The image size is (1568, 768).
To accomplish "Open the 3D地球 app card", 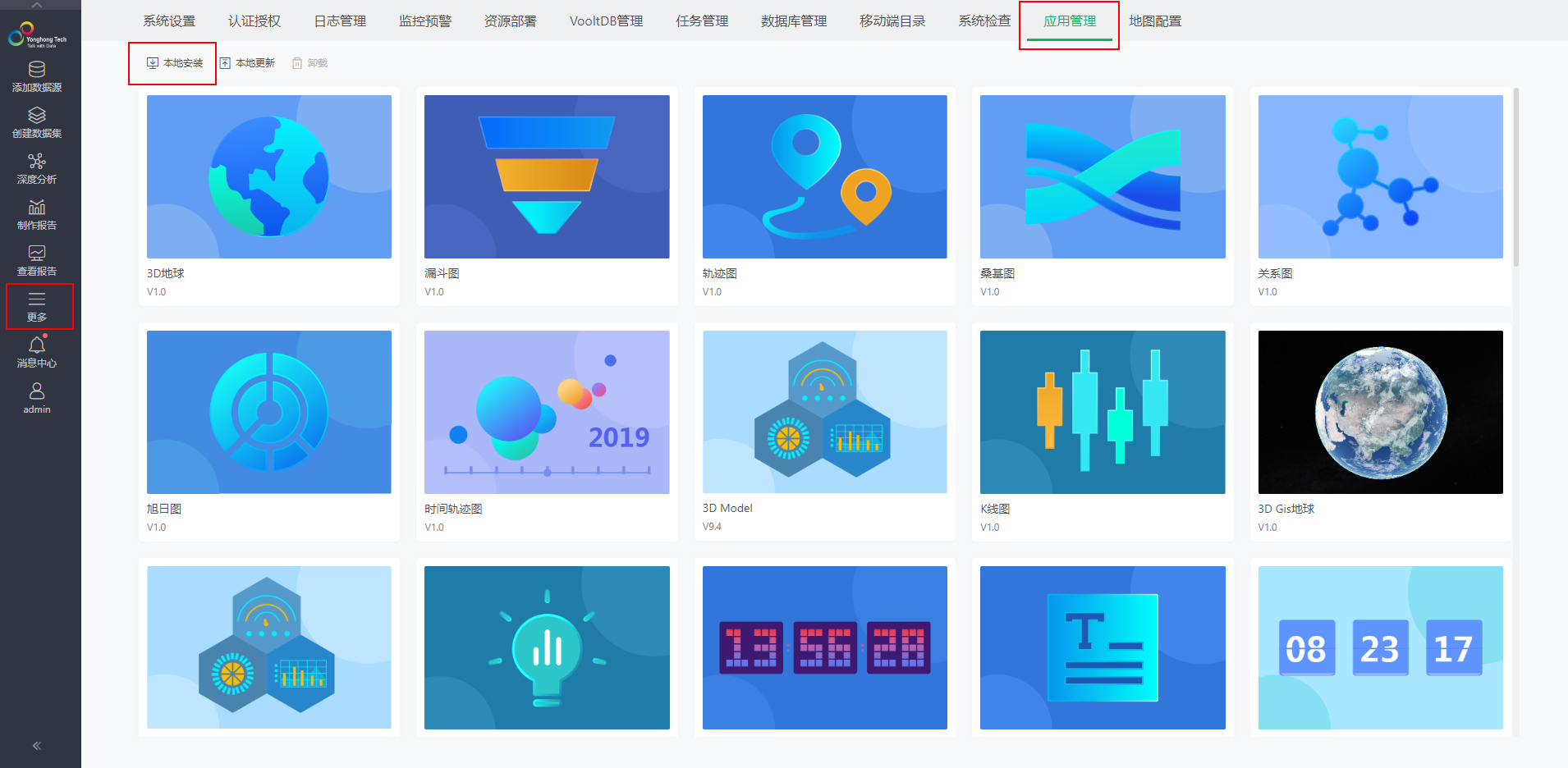I will click(268, 197).
